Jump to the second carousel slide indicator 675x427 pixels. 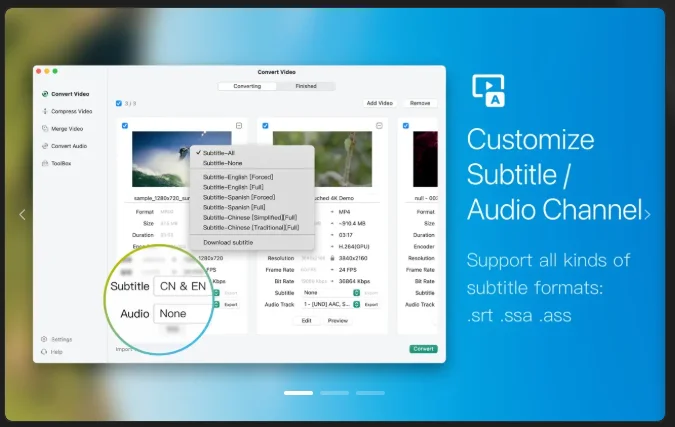(x=334, y=393)
